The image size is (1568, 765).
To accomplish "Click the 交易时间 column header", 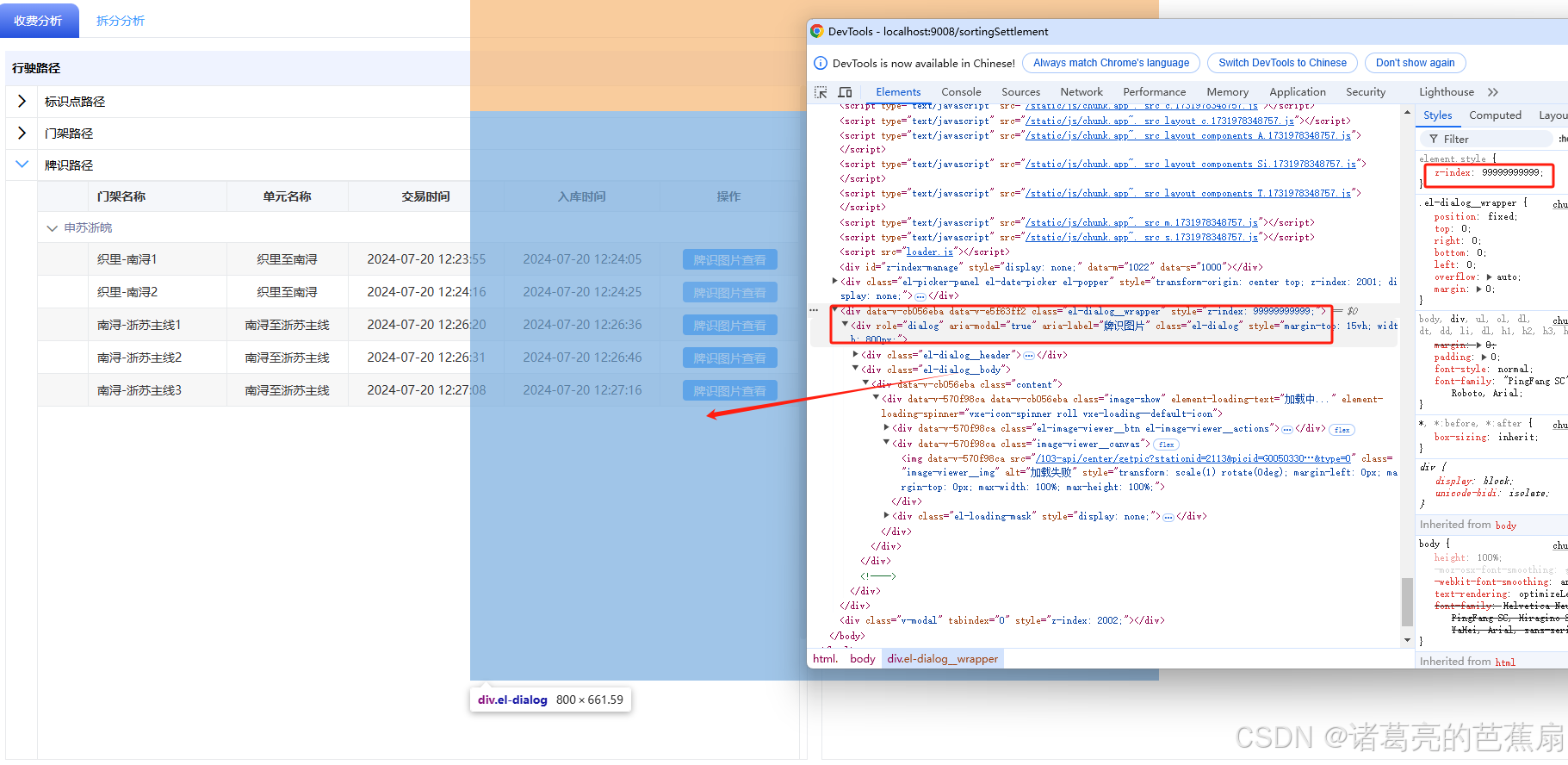I will point(425,196).
